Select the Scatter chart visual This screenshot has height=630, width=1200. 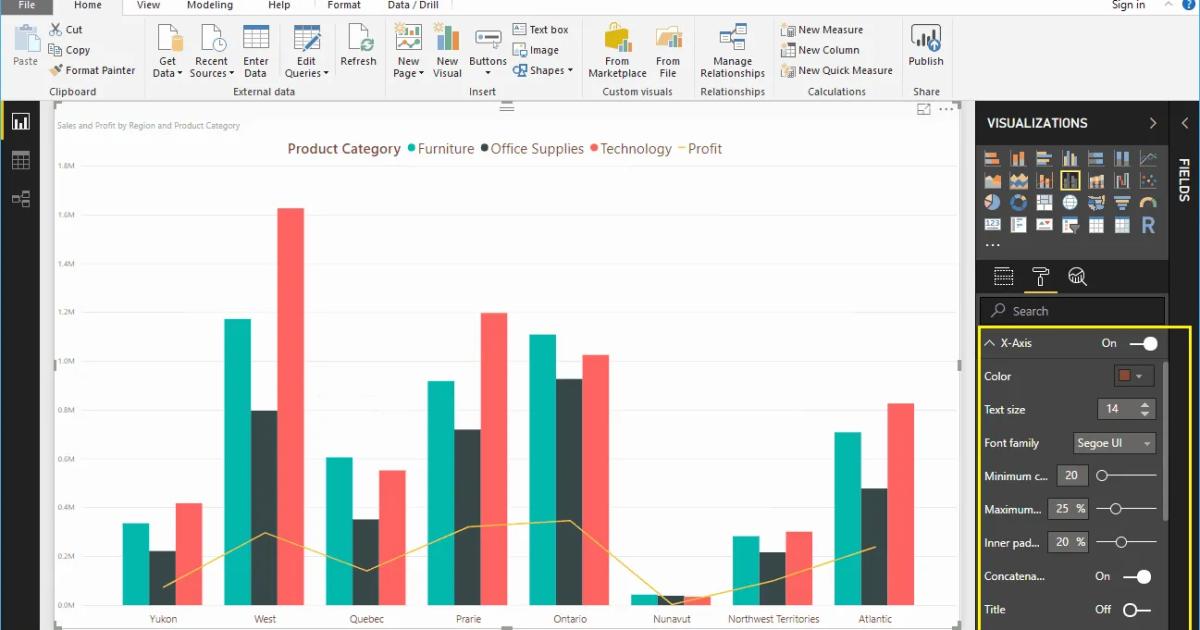pyautogui.click(x=1148, y=180)
